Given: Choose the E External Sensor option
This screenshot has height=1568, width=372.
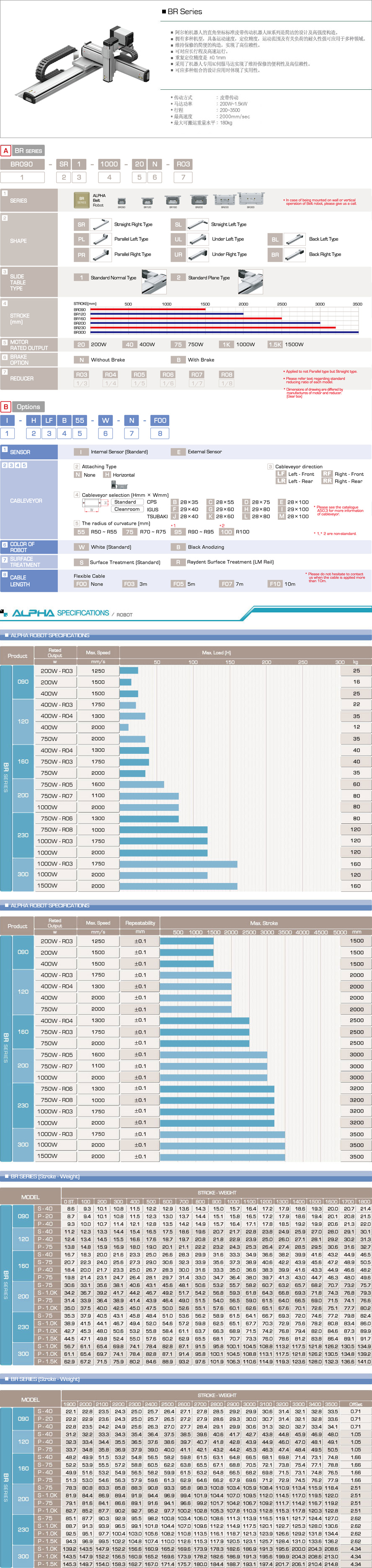Looking at the screenshot, I should [178, 452].
